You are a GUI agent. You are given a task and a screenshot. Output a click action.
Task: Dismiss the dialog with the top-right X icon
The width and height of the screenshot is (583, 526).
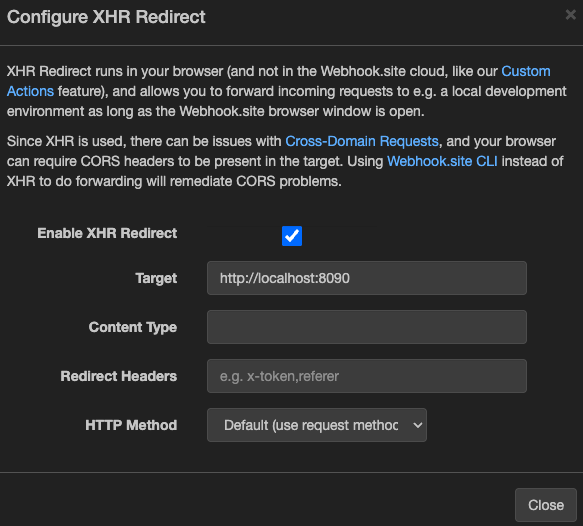pos(570,15)
